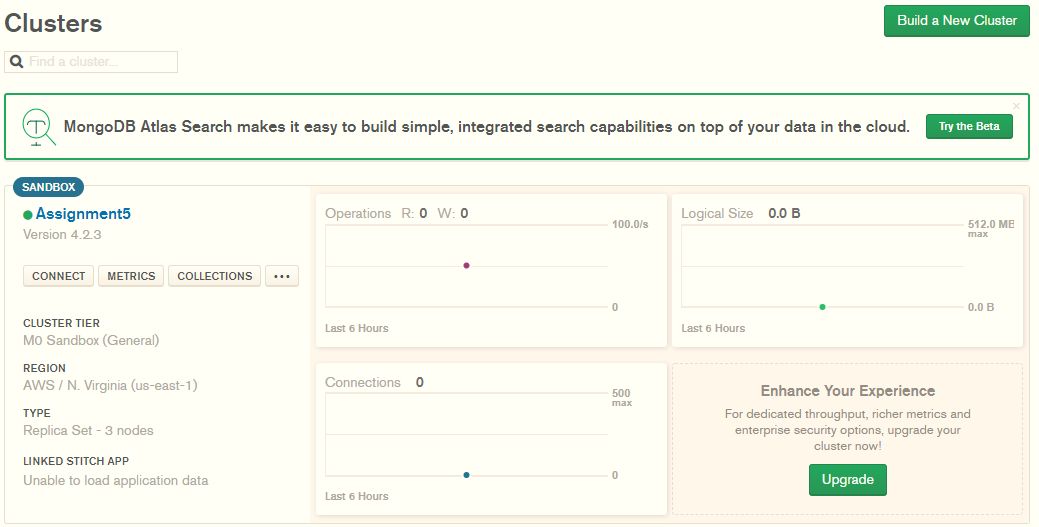Click the Connections chart title
The image size is (1039, 527).
tap(362, 382)
